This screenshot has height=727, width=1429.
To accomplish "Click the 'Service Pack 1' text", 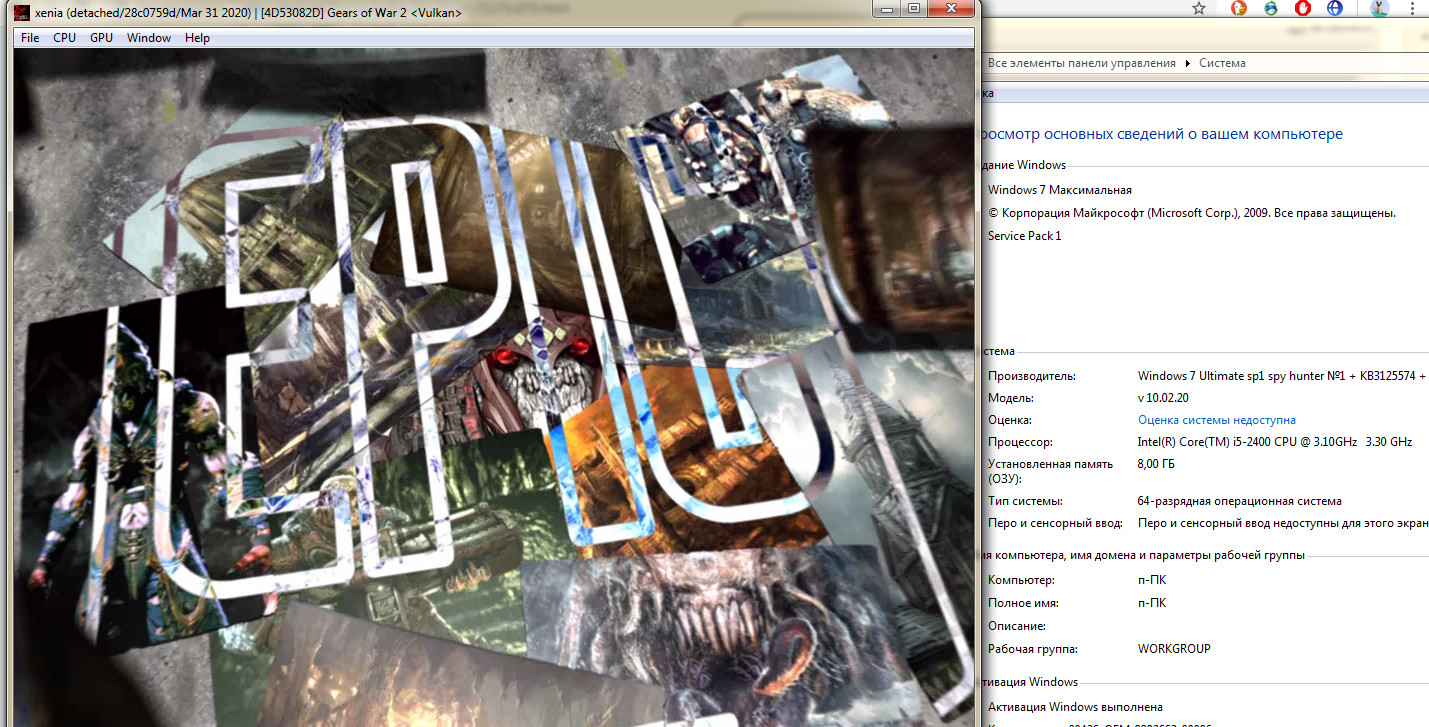I will [1024, 236].
